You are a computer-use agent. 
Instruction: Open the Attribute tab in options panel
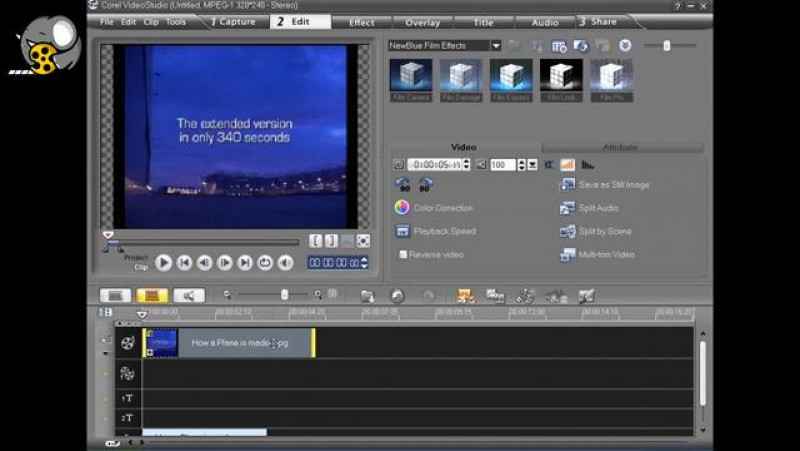point(620,147)
